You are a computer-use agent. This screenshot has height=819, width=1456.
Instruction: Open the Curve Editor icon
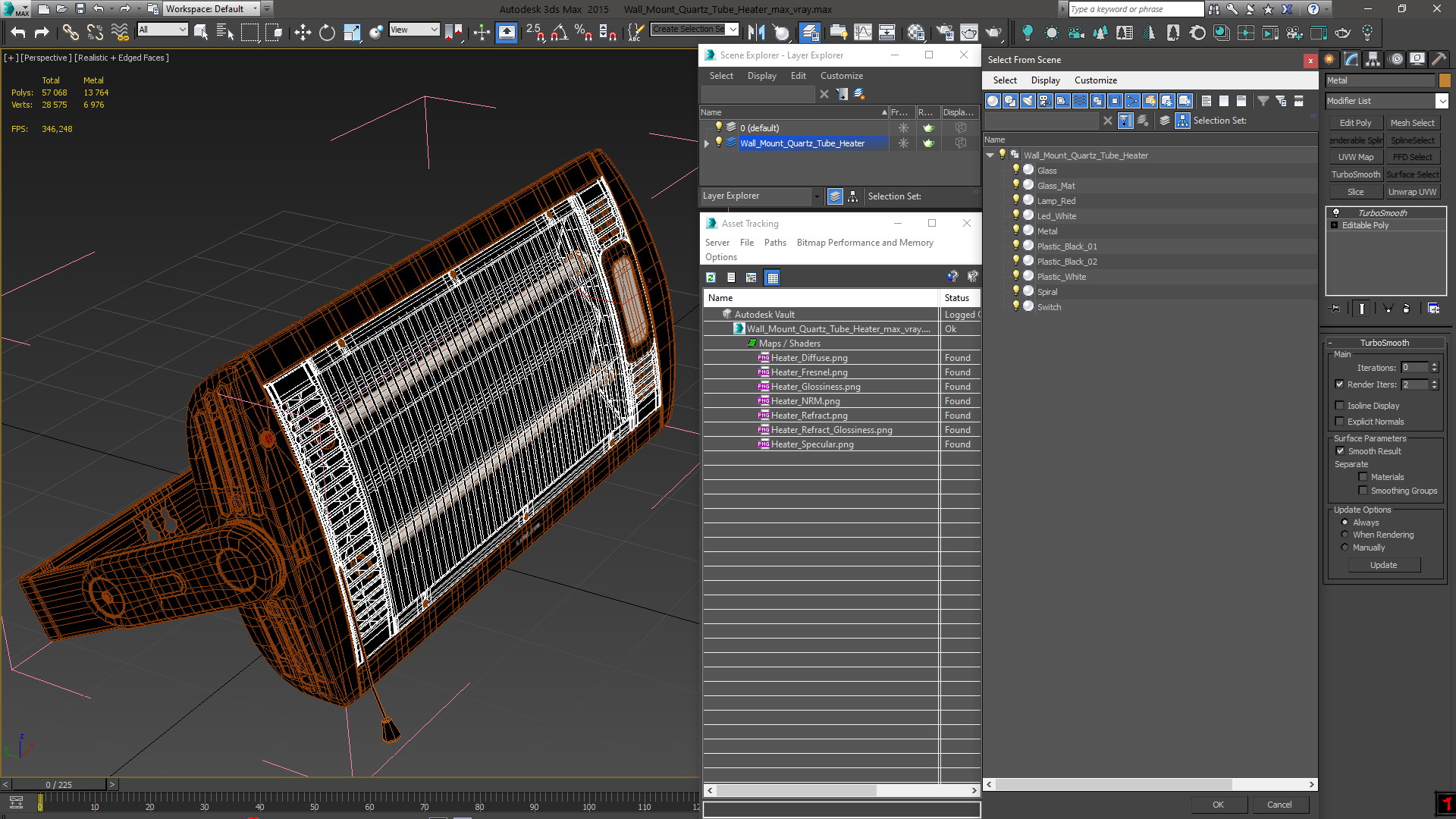(x=863, y=32)
